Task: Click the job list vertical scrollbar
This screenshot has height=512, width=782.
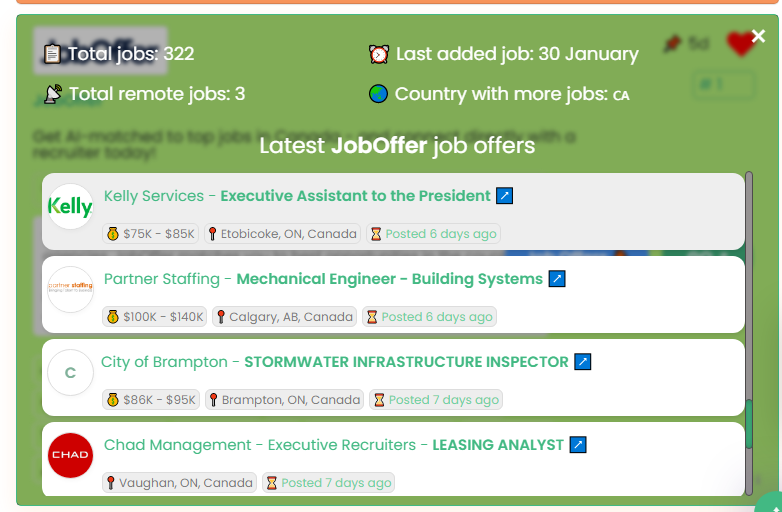Action: [x=749, y=334]
